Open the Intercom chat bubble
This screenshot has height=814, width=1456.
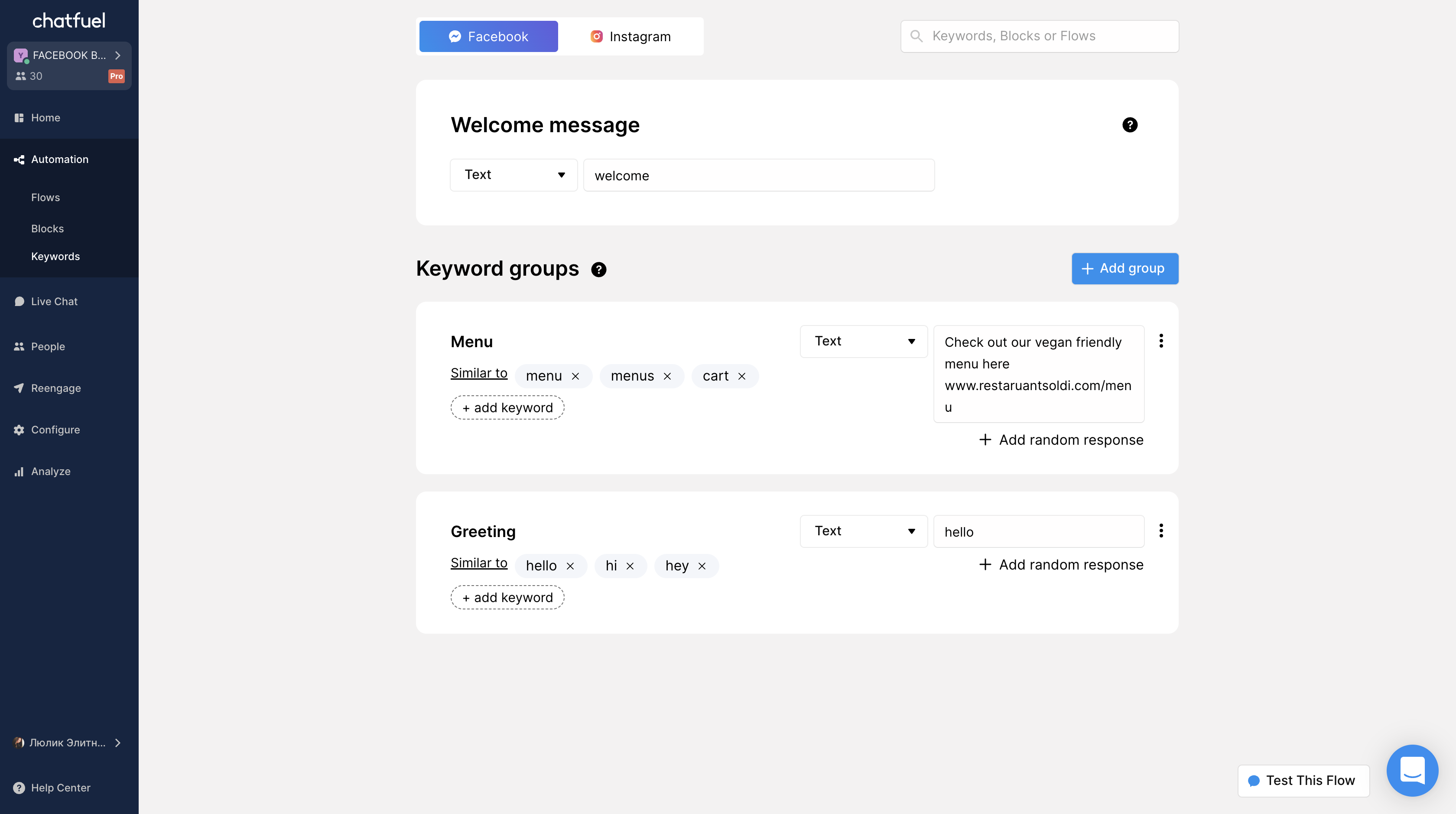point(1412,771)
